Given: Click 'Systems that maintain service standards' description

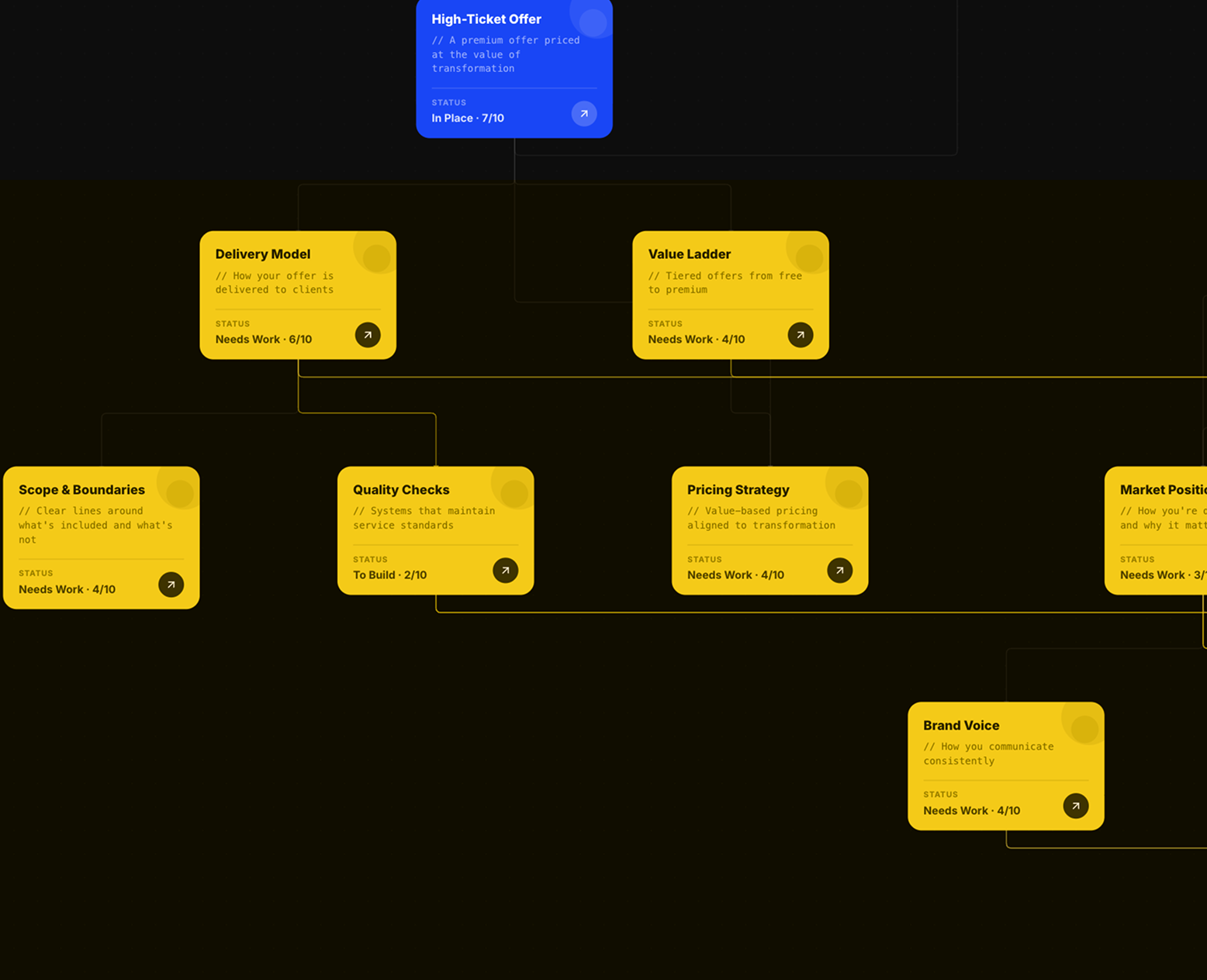Looking at the screenshot, I should (424, 518).
